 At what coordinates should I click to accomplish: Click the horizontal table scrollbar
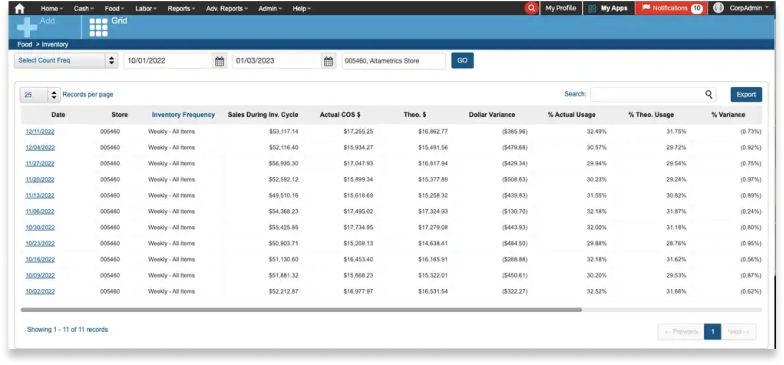302,310
